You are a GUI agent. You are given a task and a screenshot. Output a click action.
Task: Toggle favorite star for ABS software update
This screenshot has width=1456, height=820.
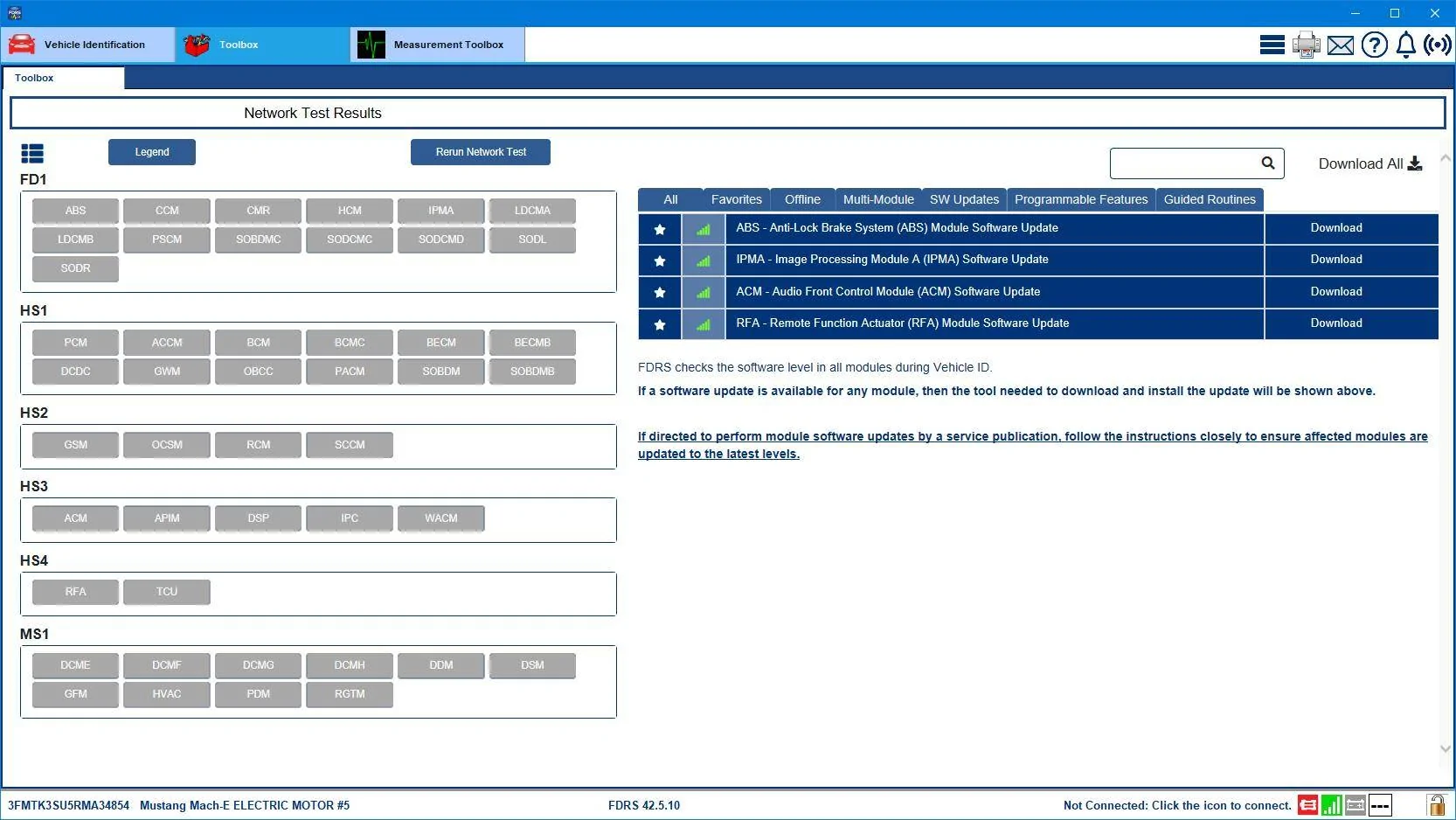(660, 229)
